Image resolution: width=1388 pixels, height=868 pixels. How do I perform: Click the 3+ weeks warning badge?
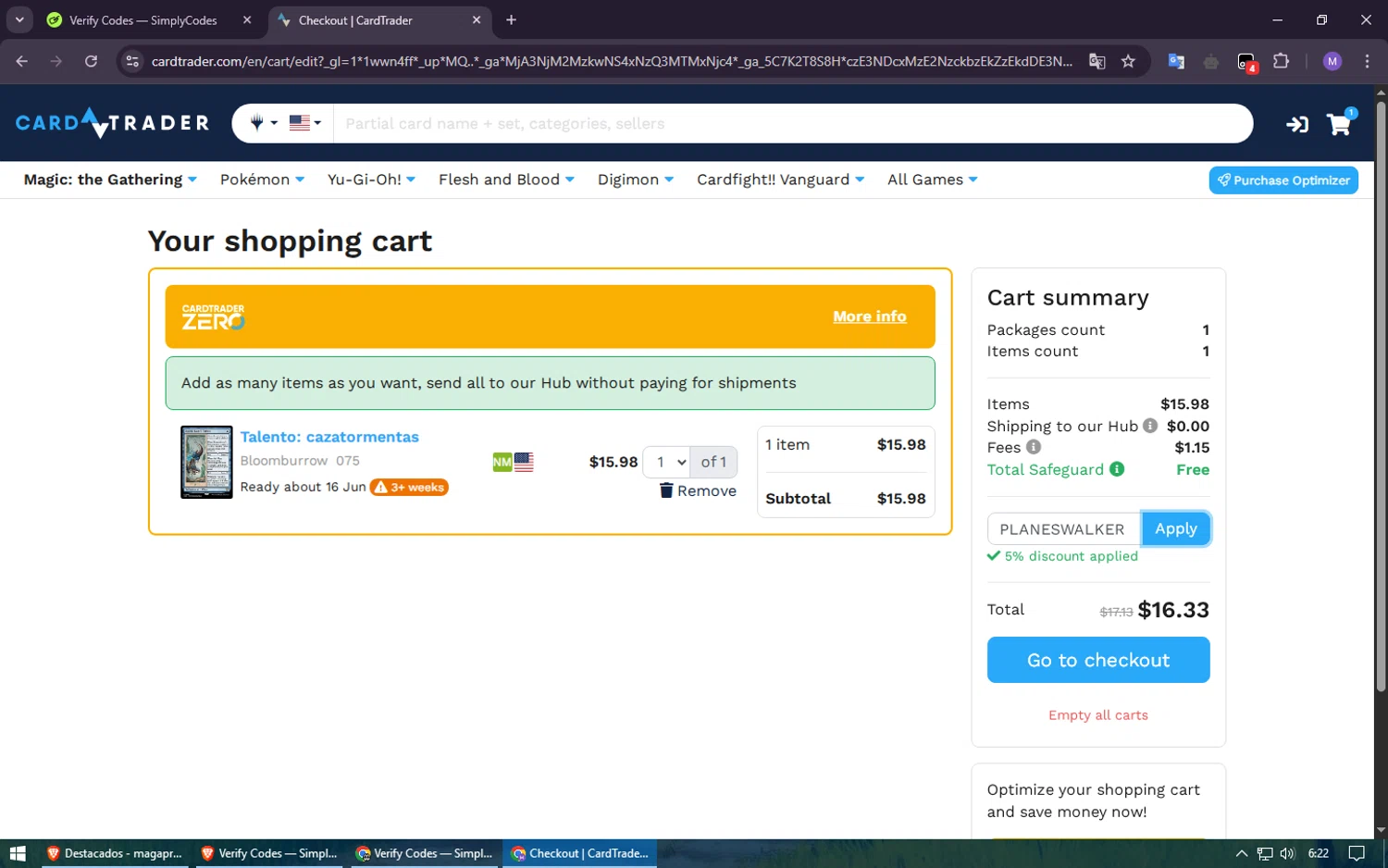tap(409, 488)
